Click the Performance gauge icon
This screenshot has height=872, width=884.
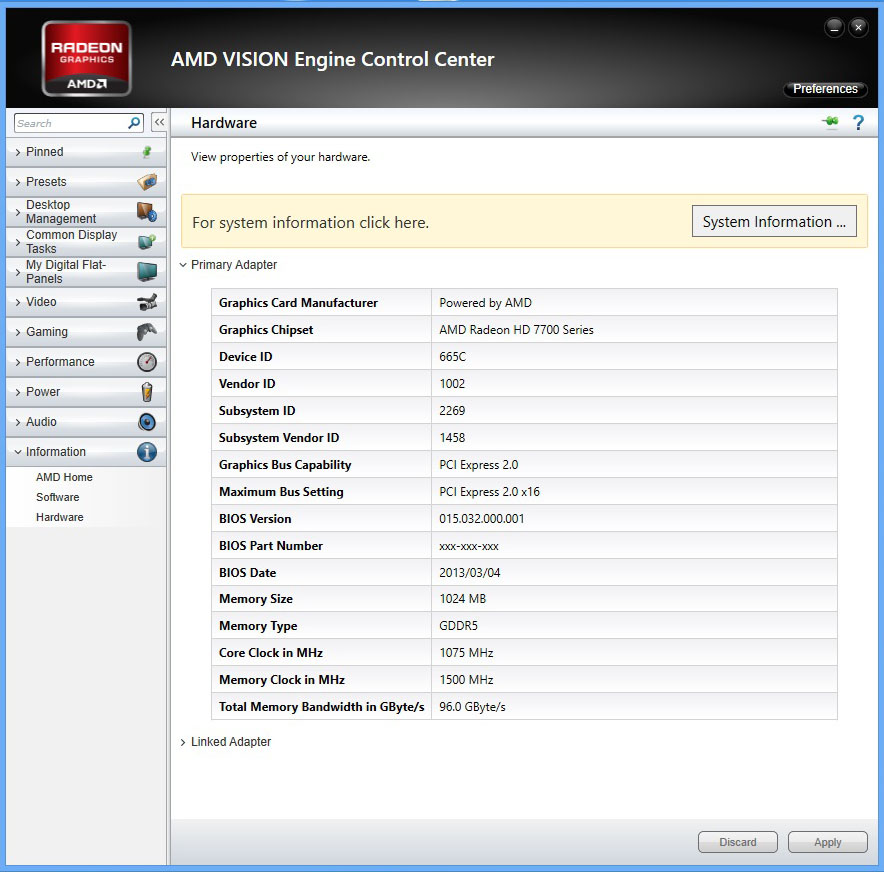click(147, 362)
